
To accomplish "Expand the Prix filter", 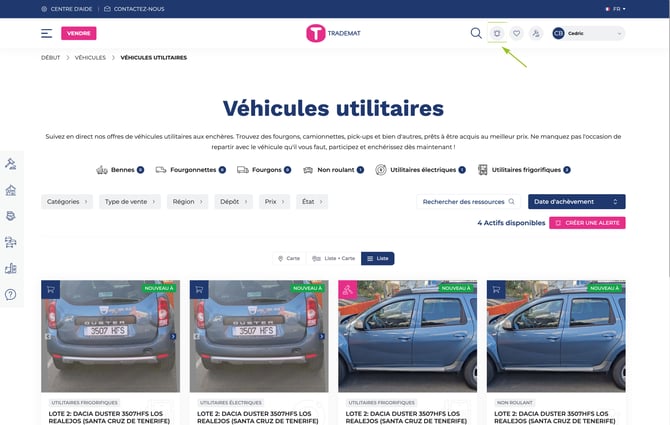I will (x=274, y=202).
